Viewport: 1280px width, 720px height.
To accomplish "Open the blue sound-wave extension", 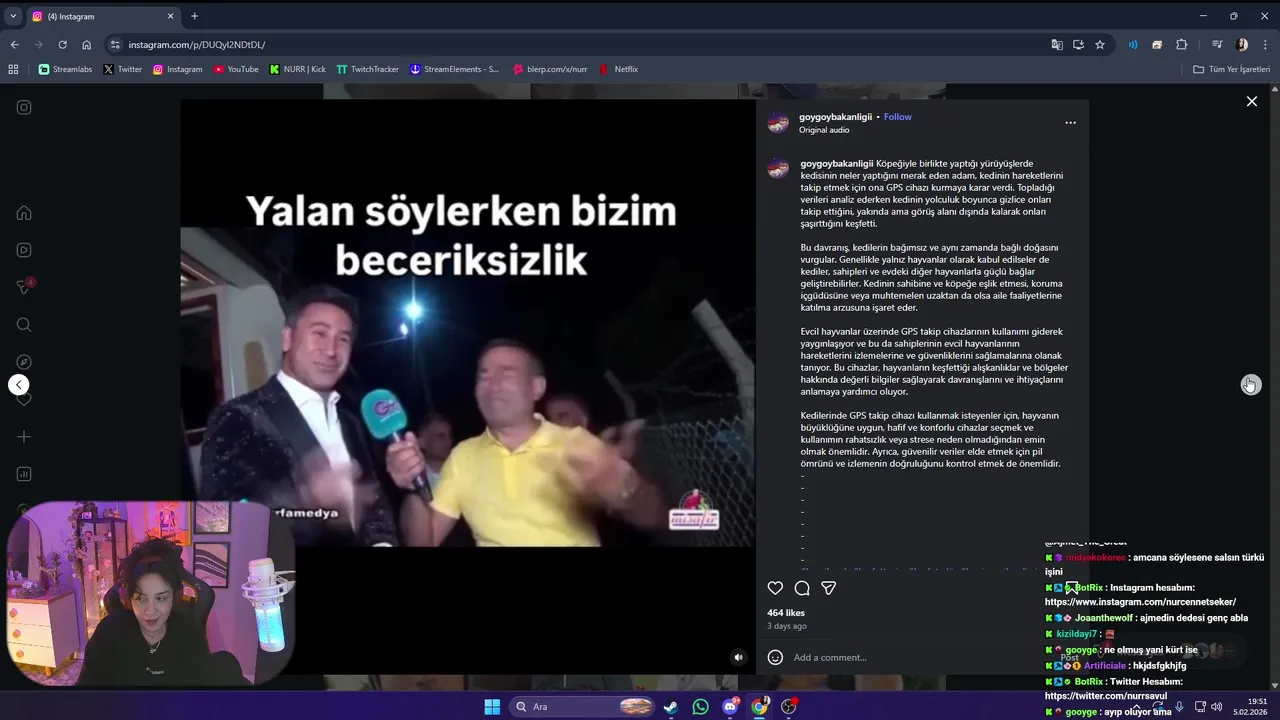I will (x=1133, y=44).
